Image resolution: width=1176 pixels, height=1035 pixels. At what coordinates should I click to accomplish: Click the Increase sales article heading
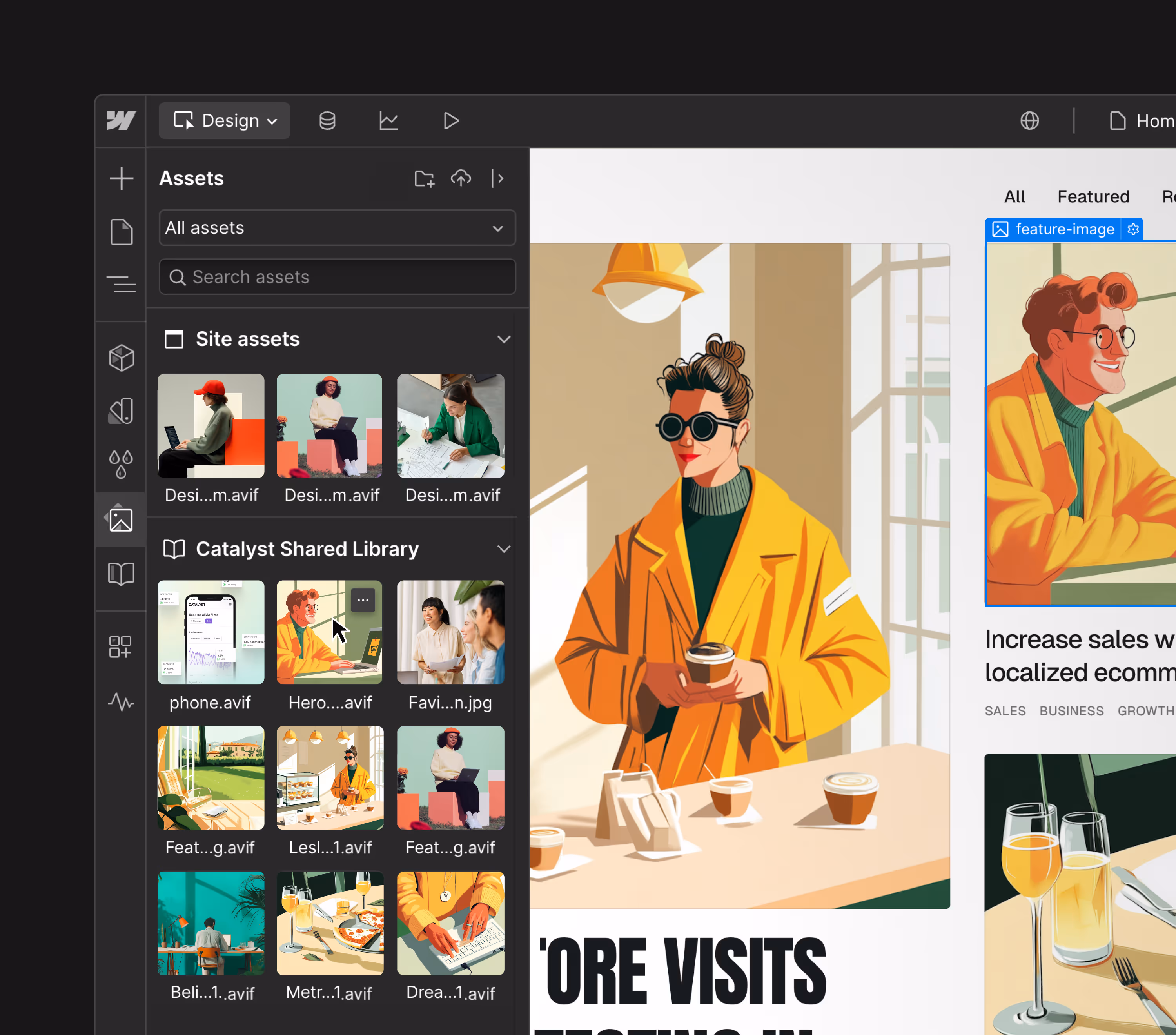coord(1080,656)
